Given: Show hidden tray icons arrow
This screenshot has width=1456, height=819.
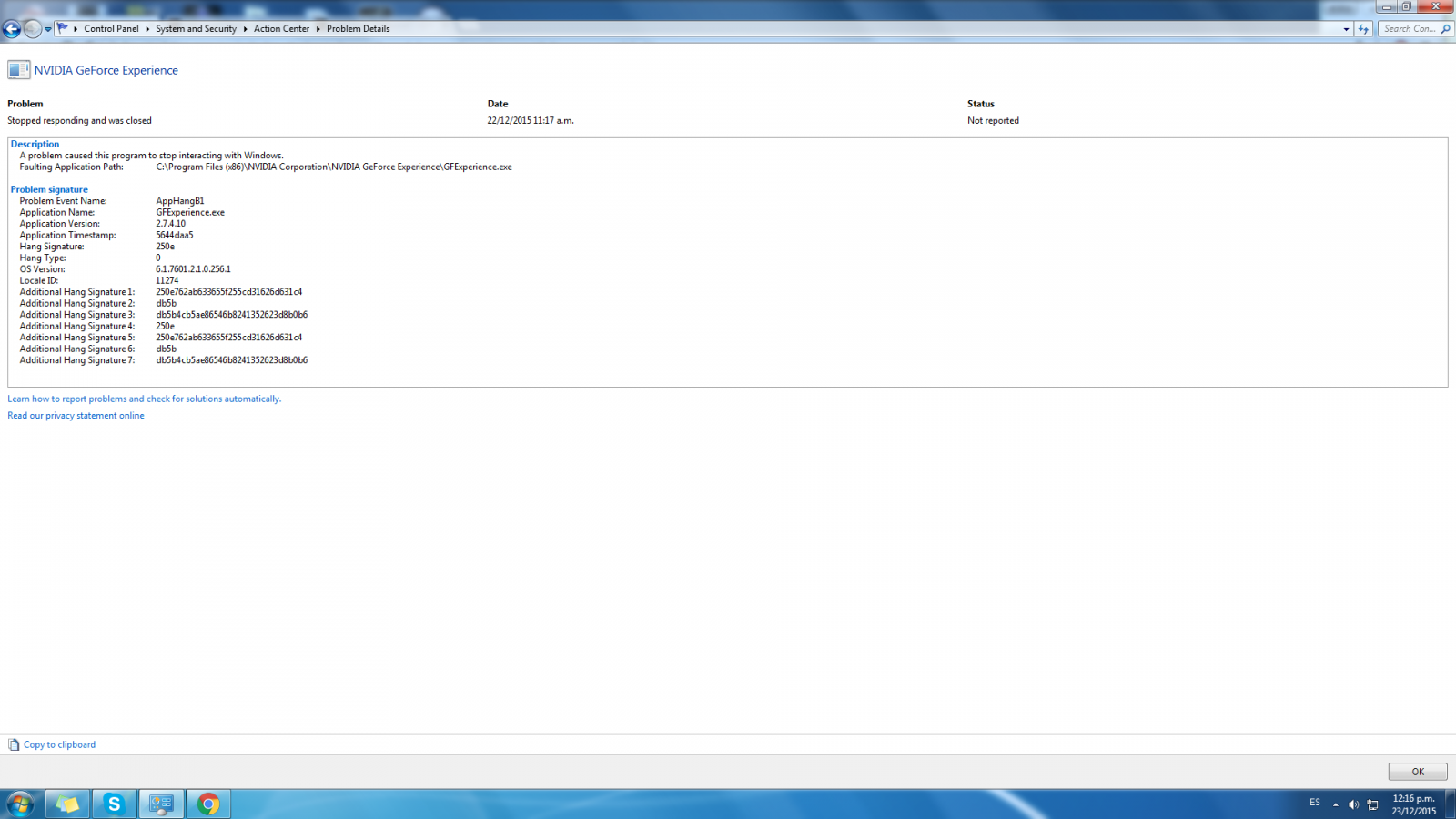Looking at the screenshot, I should tap(1336, 804).
